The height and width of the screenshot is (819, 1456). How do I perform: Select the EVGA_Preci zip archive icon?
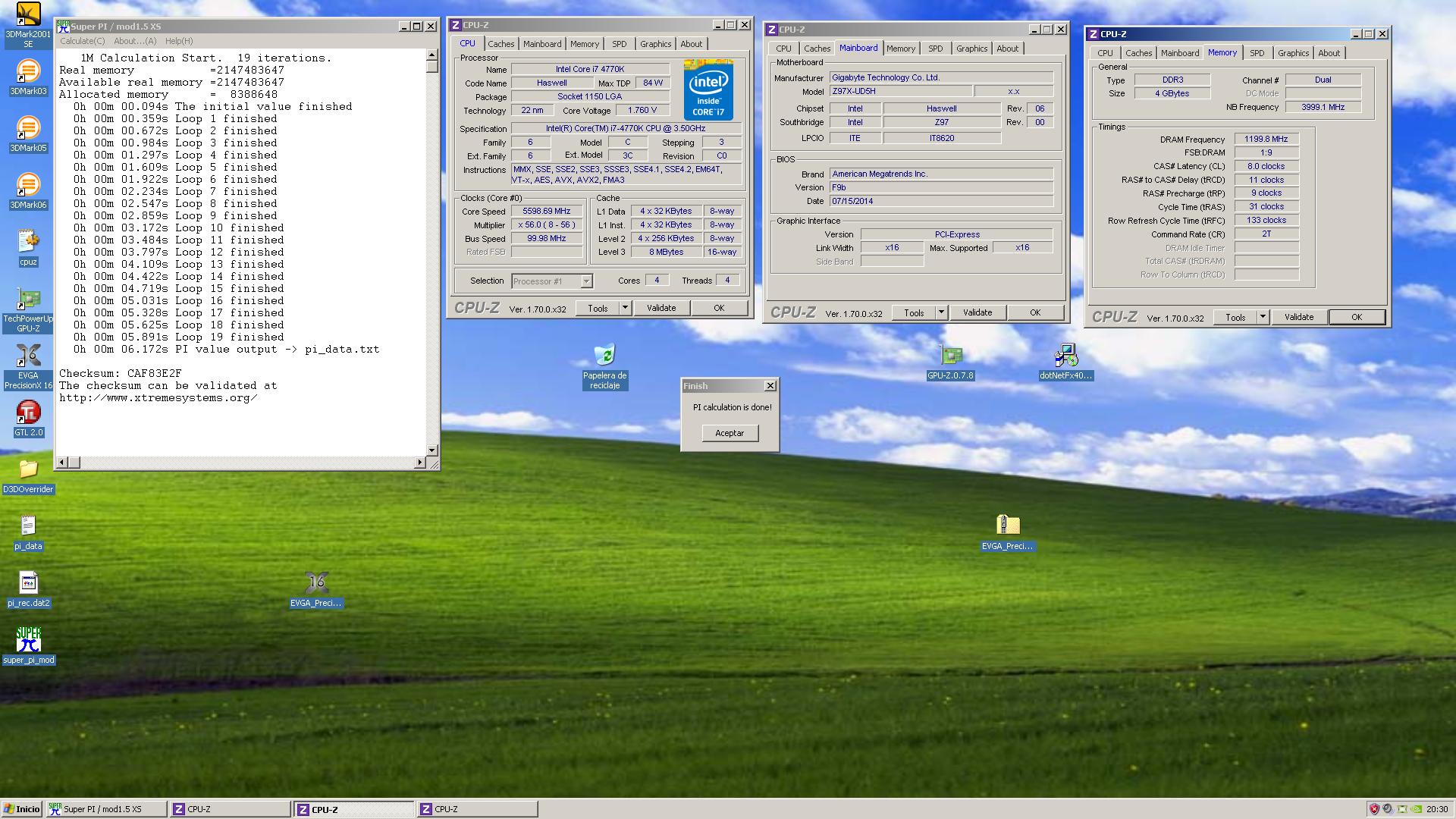point(1008,533)
